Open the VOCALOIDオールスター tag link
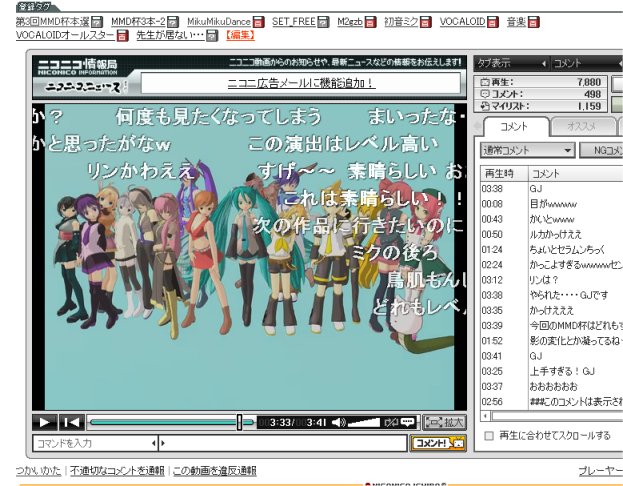 pyautogui.click(x=66, y=36)
